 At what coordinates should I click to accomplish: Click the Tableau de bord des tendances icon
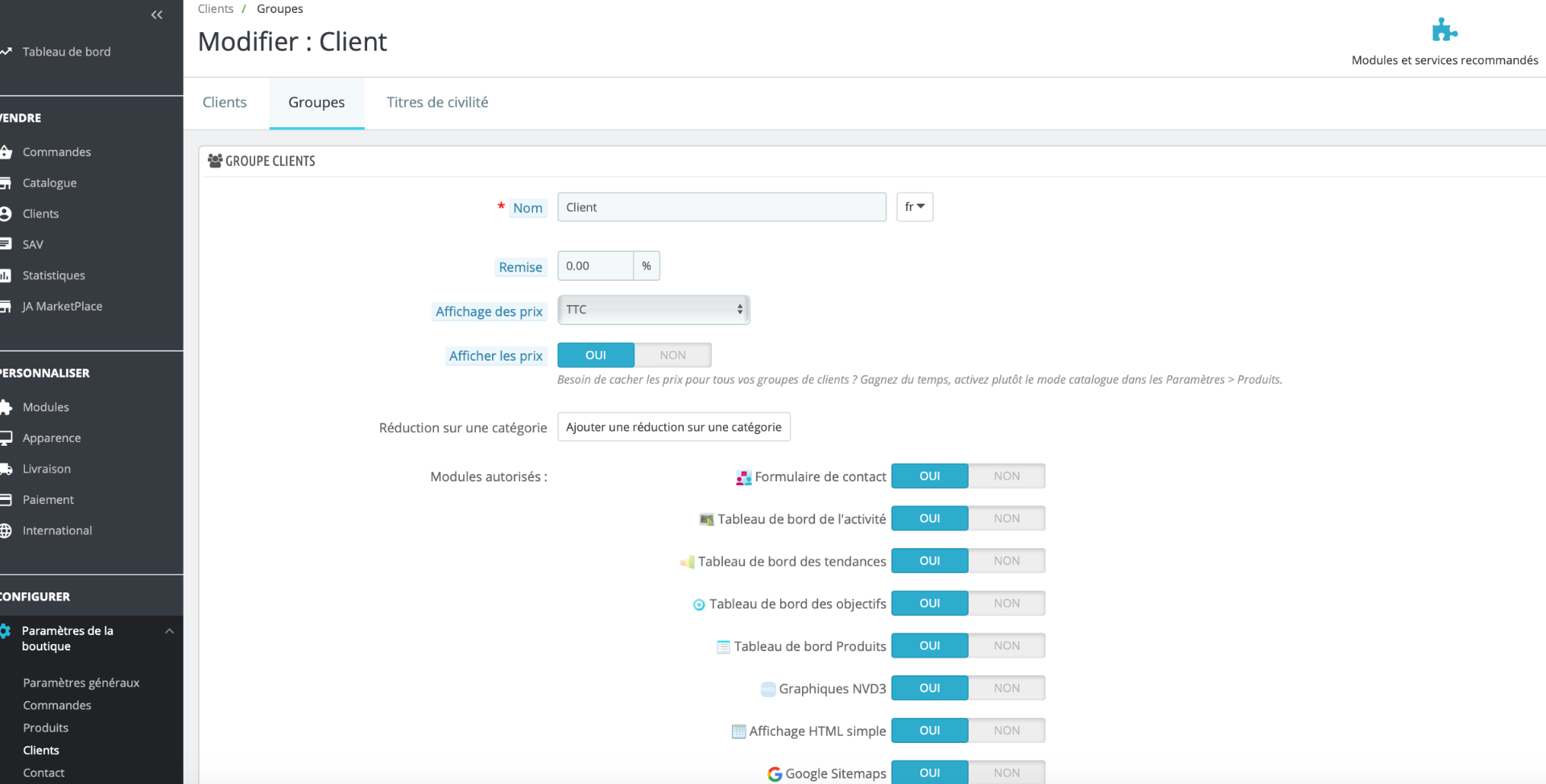(x=688, y=562)
